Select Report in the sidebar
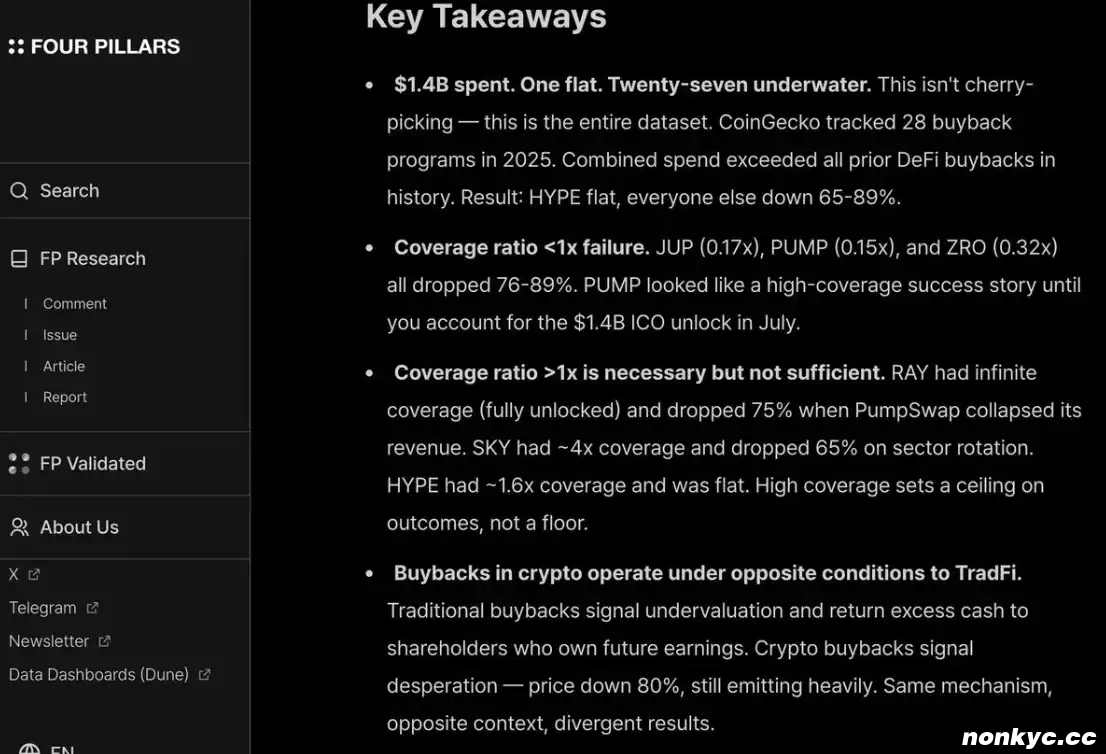 [65, 397]
